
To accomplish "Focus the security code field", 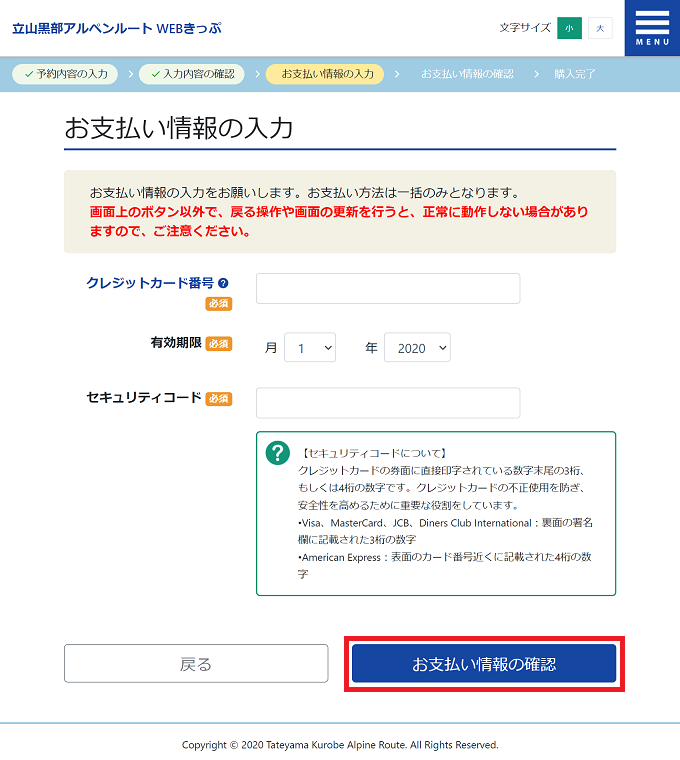I will 388,403.
